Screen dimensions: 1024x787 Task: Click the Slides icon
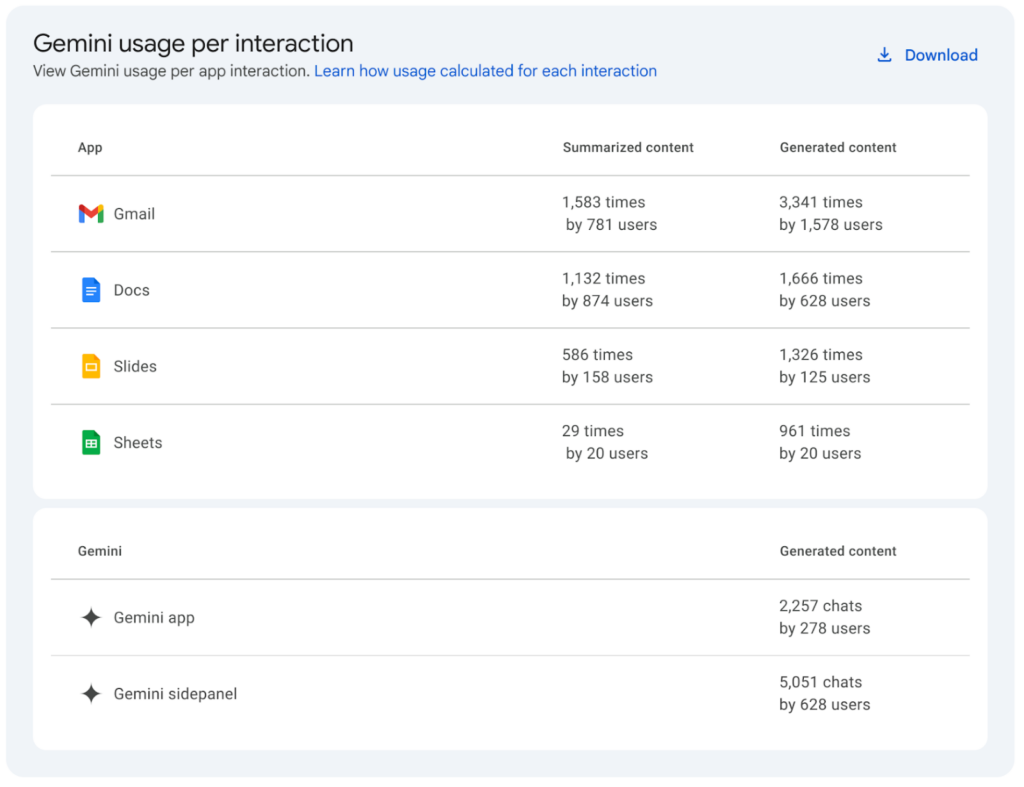(x=92, y=366)
